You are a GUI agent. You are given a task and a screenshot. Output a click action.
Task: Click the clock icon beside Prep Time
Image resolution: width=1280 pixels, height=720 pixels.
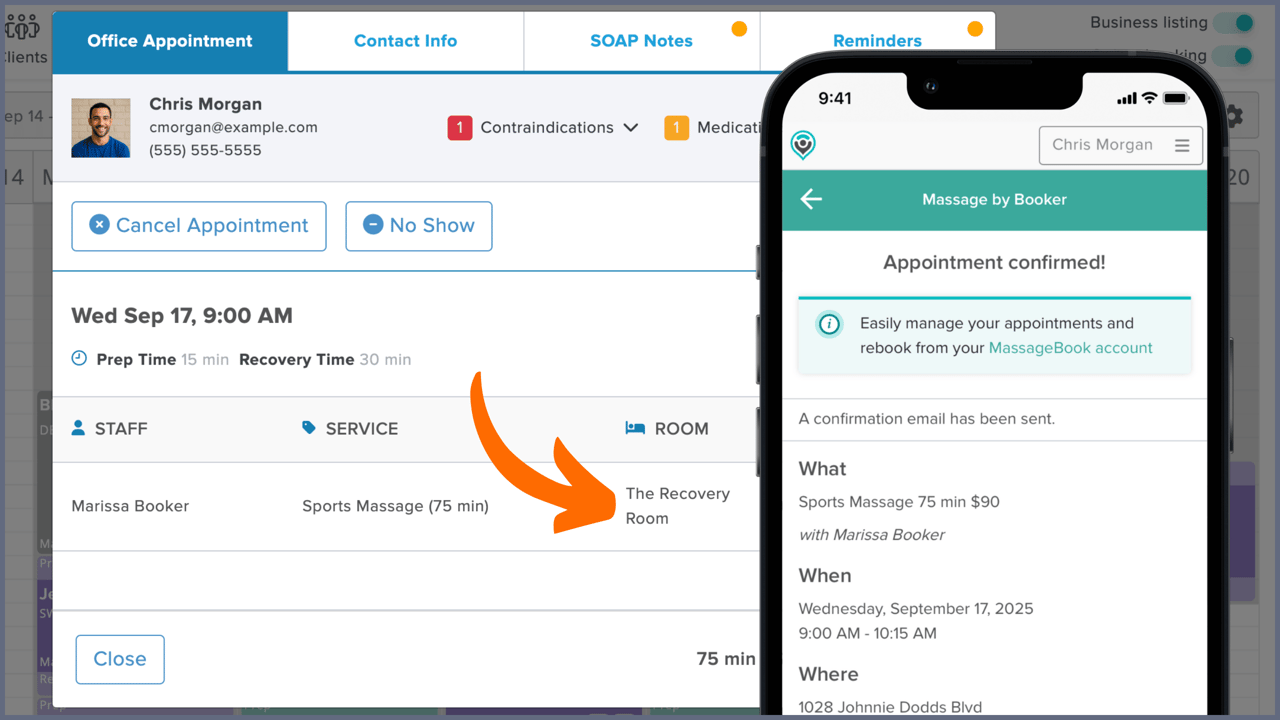[78, 357]
